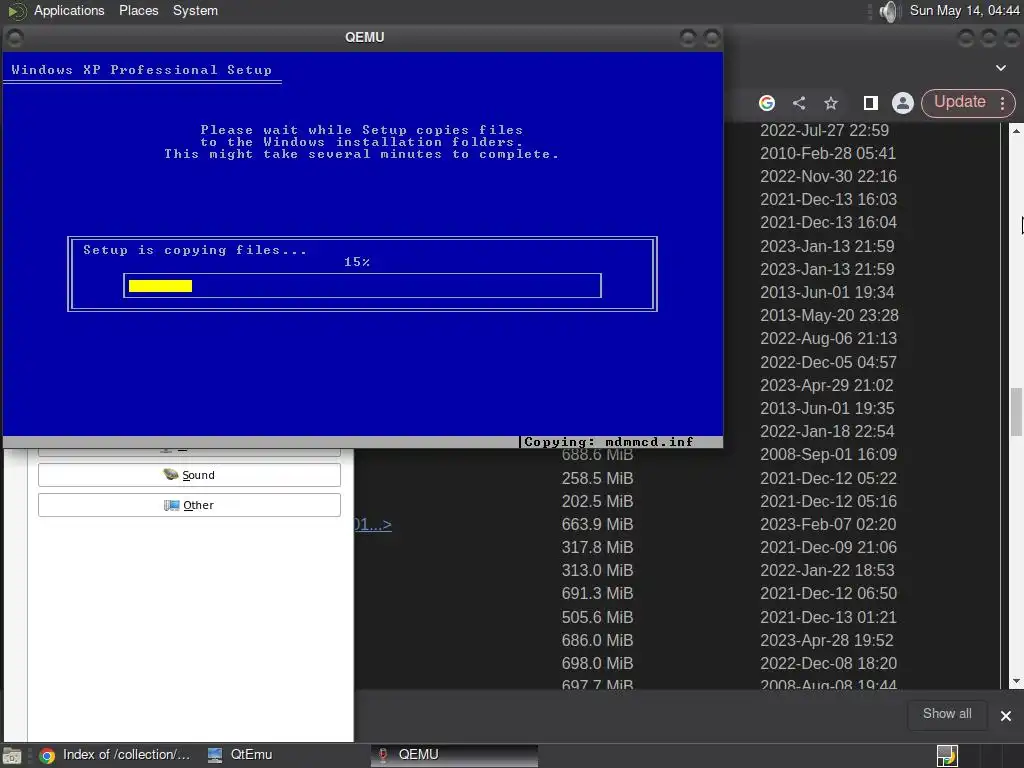Click the Other button in QtEmu

[x=189, y=505]
